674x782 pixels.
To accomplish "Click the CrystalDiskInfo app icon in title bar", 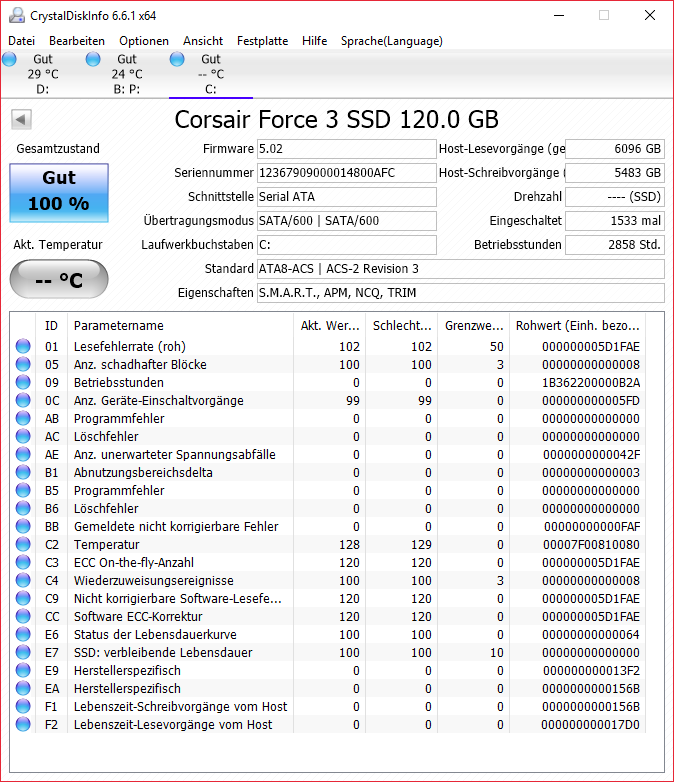I will (x=16, y=15).
